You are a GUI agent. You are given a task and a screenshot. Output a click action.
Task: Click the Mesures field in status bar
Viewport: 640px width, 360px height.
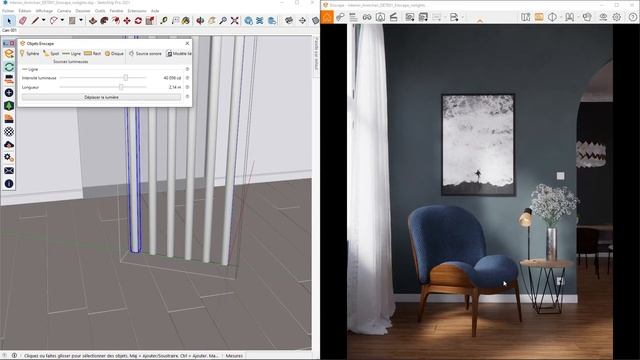(x=234, y=356)
